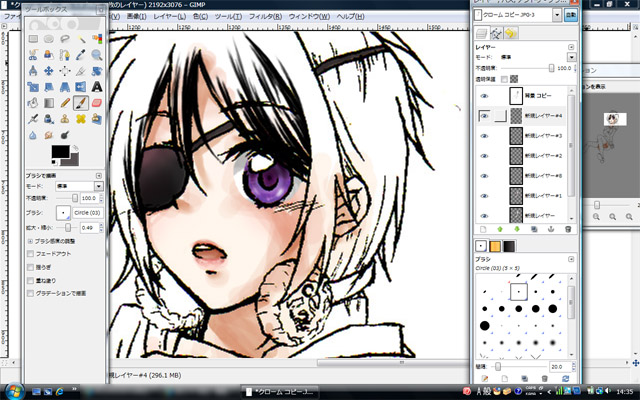Raise the layer with the up arrow button
This screenshot has height=400, width=640.
tap(500, 229)
